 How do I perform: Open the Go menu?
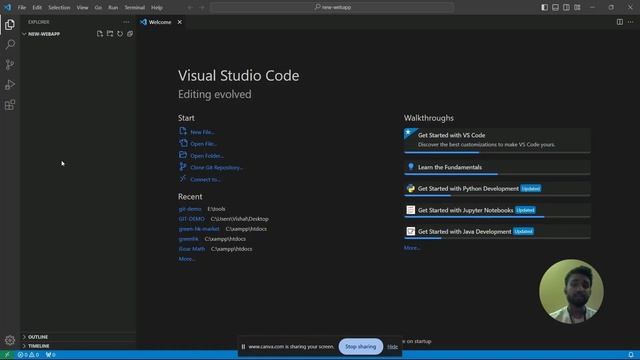(98, 7)
